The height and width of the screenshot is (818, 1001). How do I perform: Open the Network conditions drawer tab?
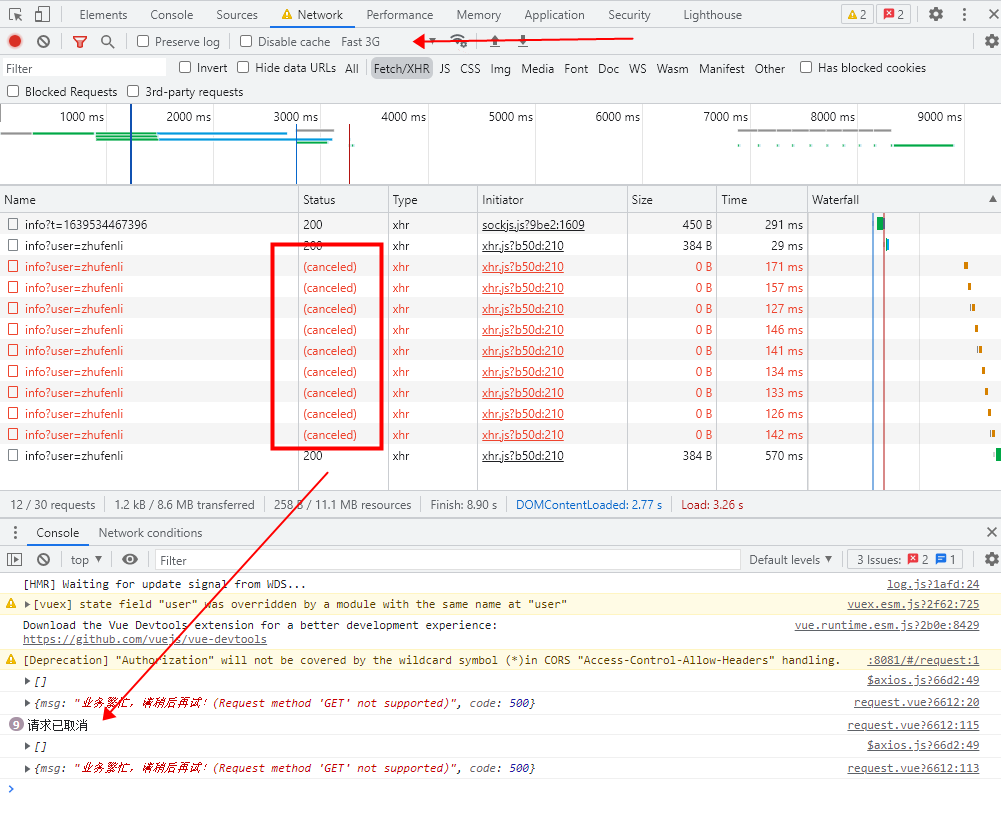(x=150, y=533)
